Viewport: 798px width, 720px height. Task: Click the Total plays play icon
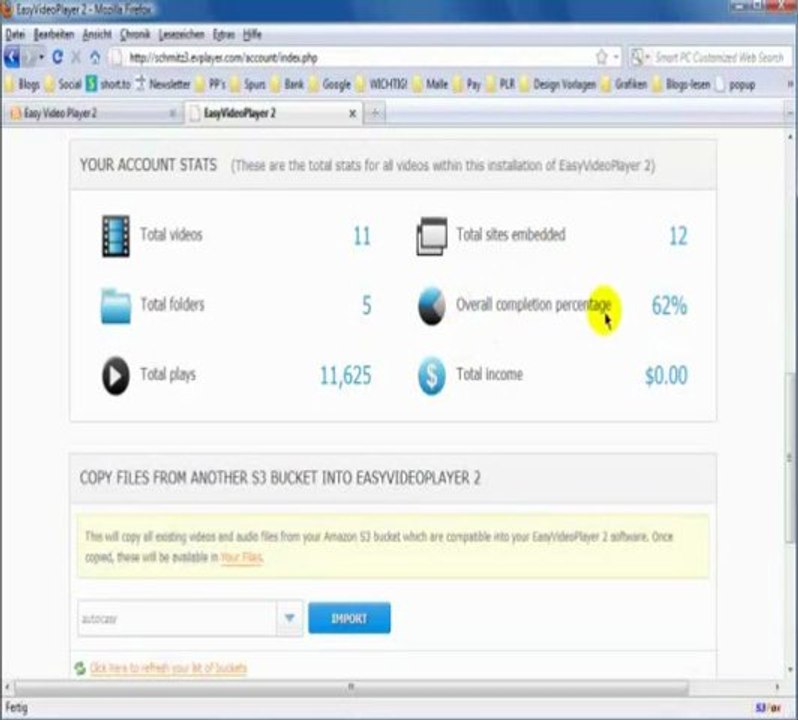[x=116, y=376]
